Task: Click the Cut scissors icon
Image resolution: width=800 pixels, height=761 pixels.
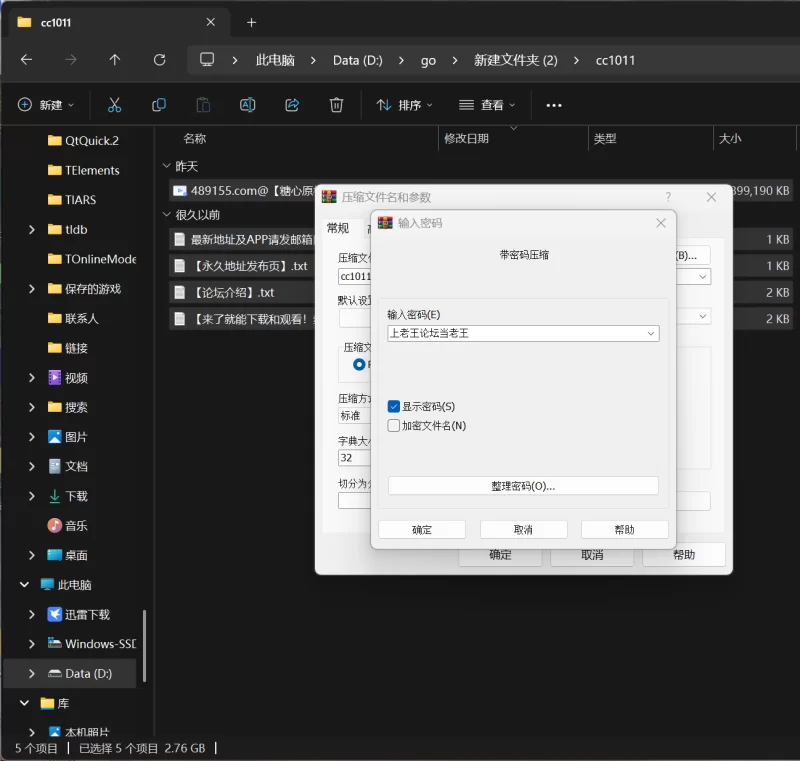Action: (114, 105)
